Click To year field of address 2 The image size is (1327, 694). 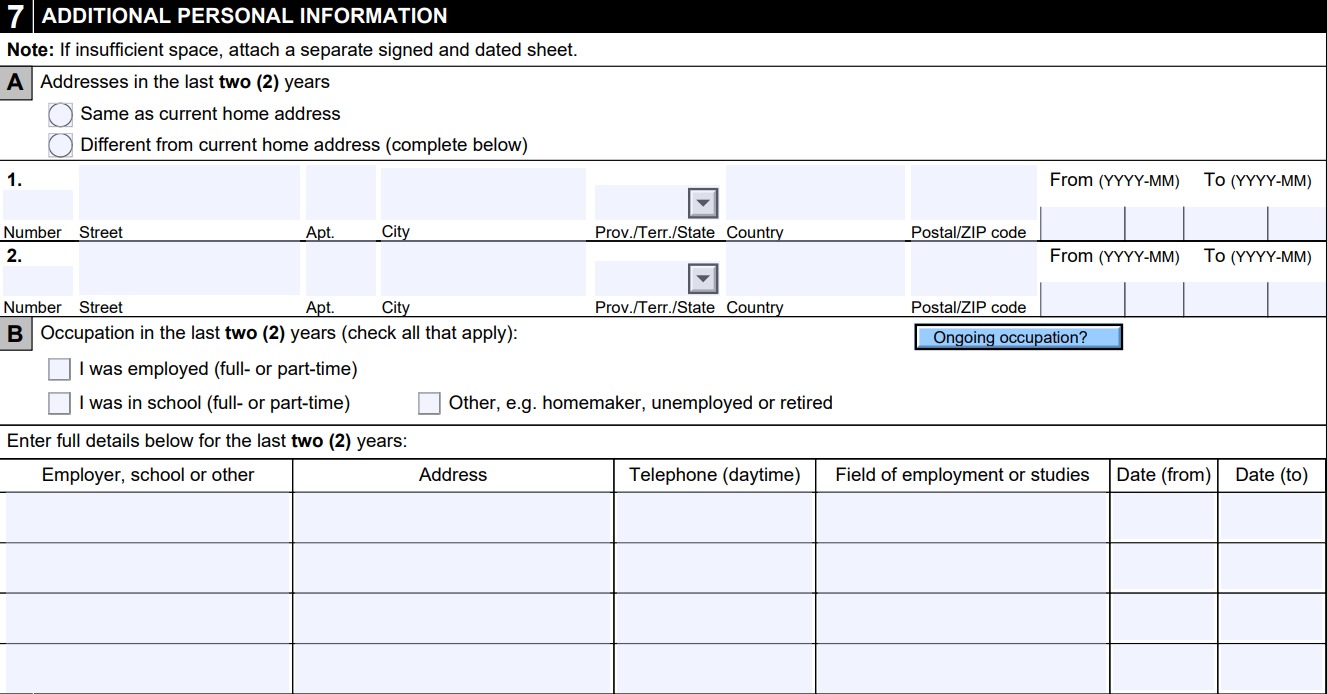(1226, 299)
